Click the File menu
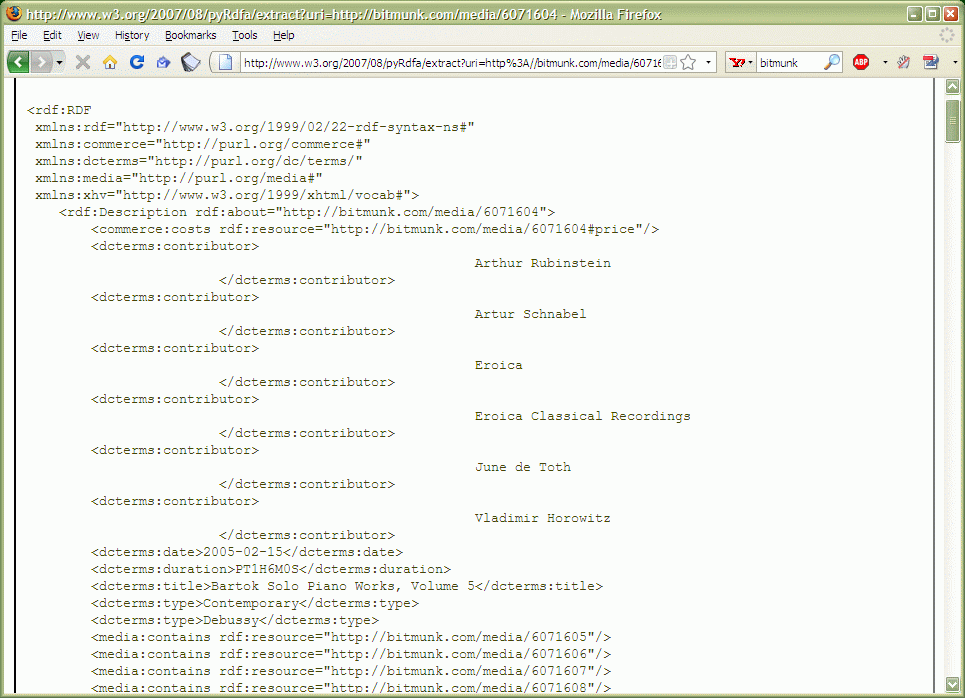965x698 pixels. tap(19, 35)
